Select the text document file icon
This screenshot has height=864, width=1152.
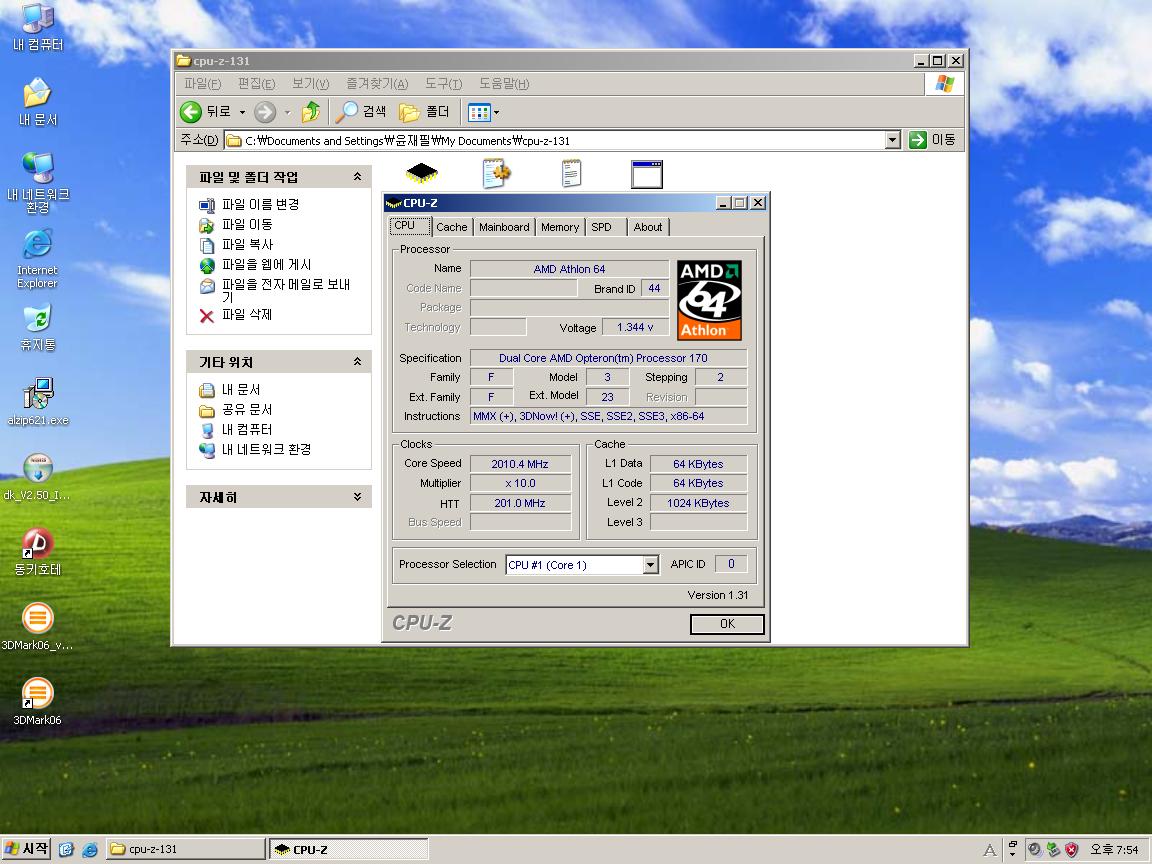[x=572, y=173]
